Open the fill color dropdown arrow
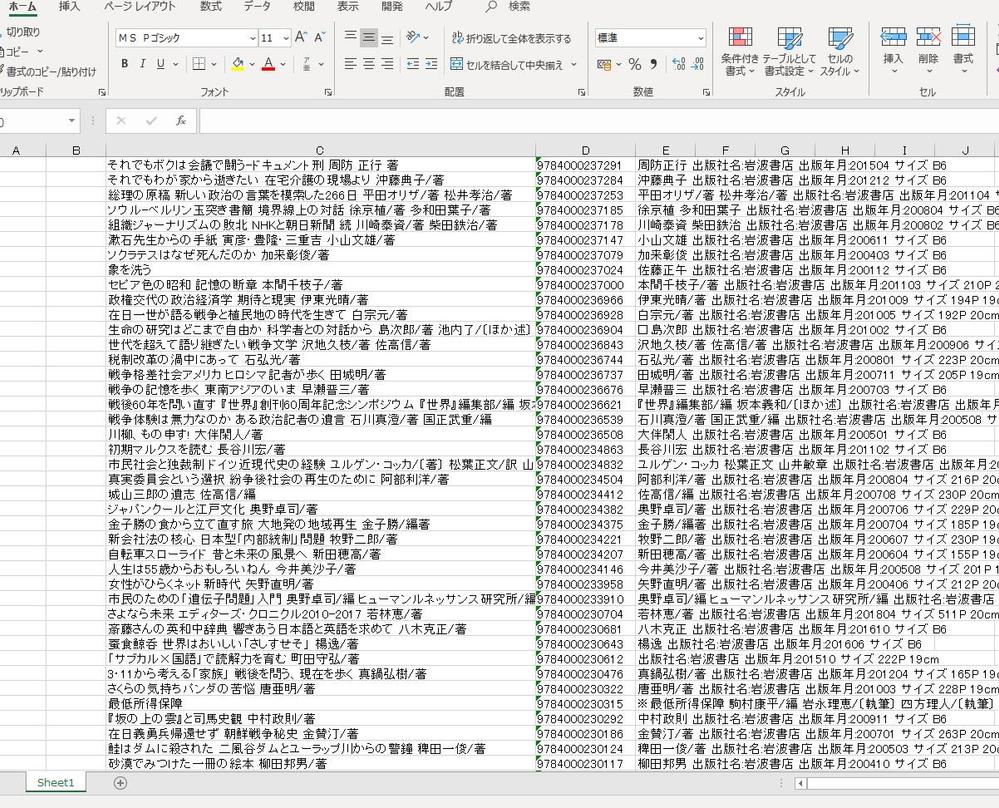 [x=252, y=64]
